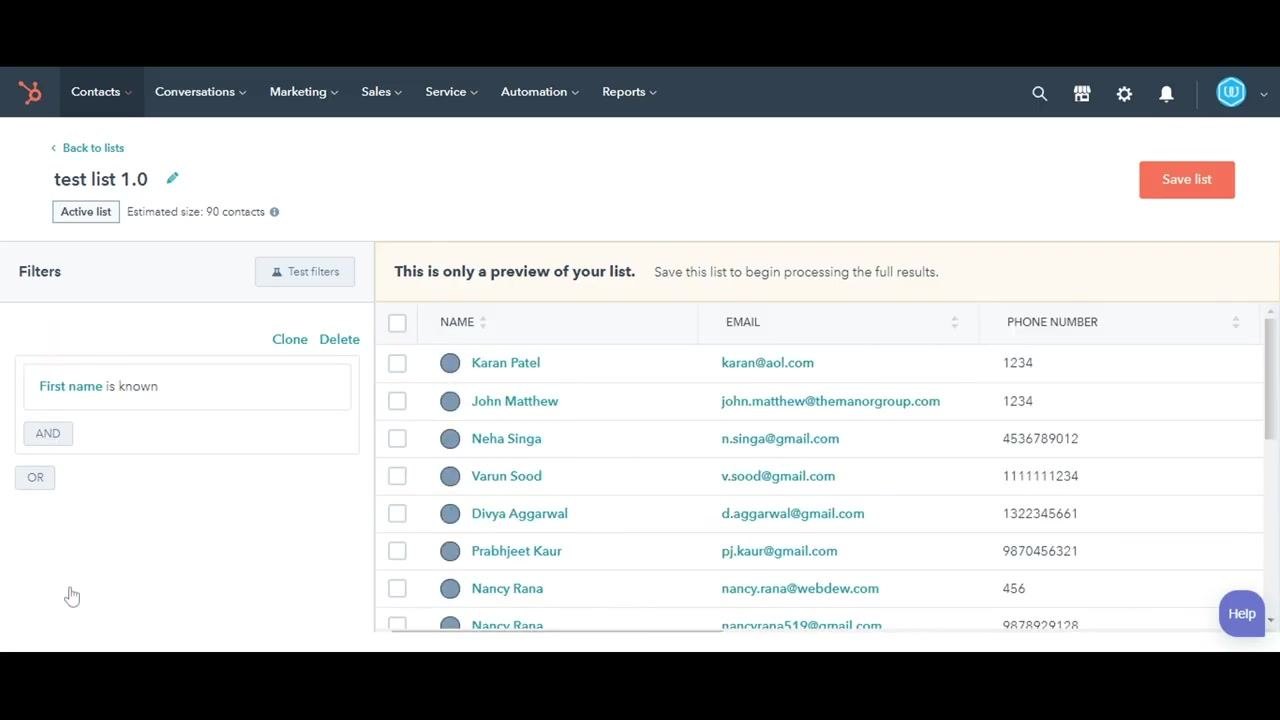Click Varun Sood's avatar icon
Viewport: 1280px width, 720px height.
[450, 476]
